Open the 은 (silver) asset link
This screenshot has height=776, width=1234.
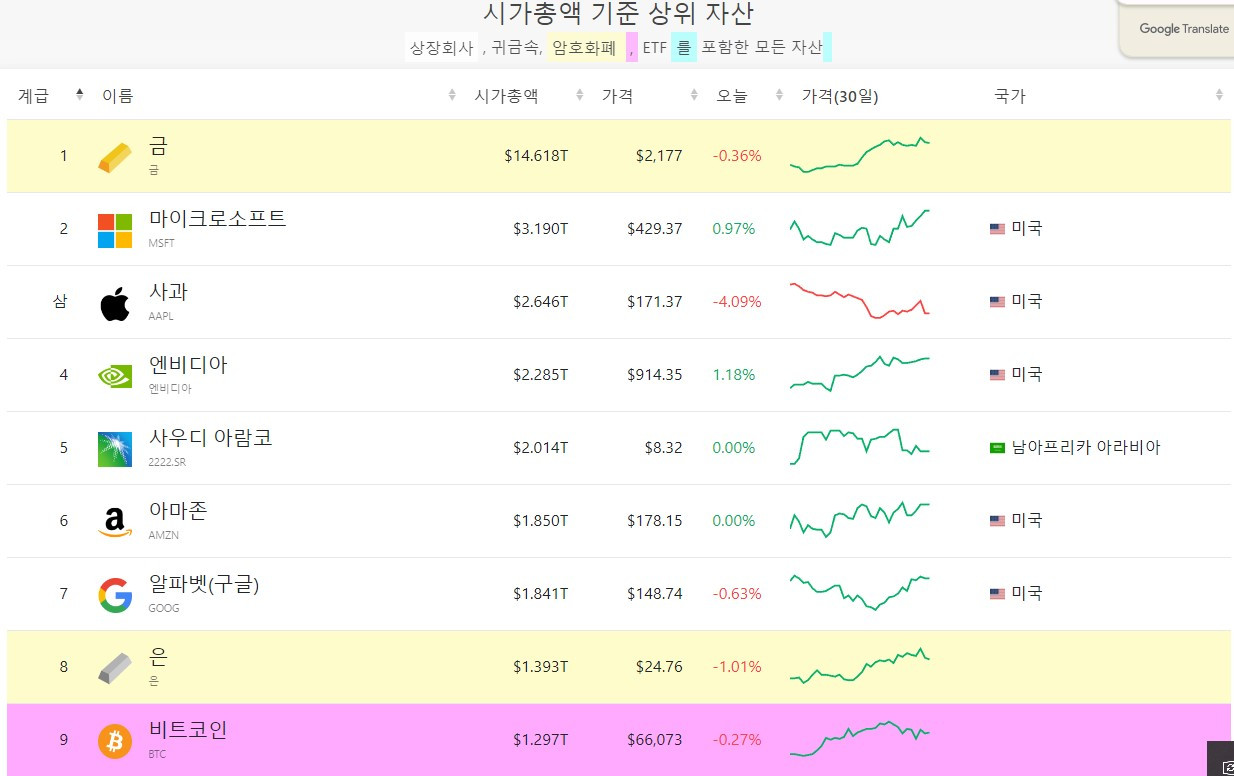coord(158,657)
